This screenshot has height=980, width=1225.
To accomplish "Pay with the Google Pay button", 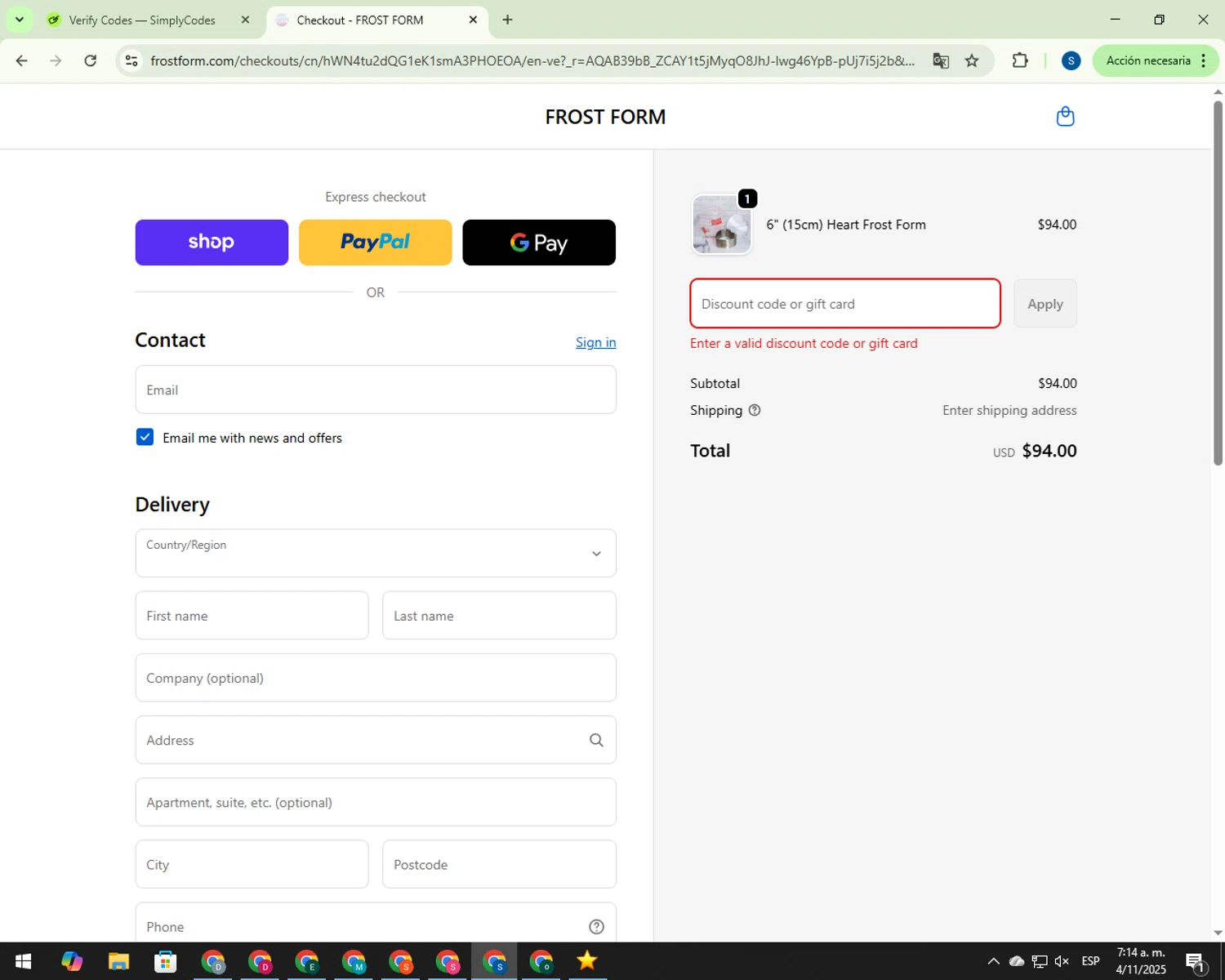I will (x=539, y=243).
